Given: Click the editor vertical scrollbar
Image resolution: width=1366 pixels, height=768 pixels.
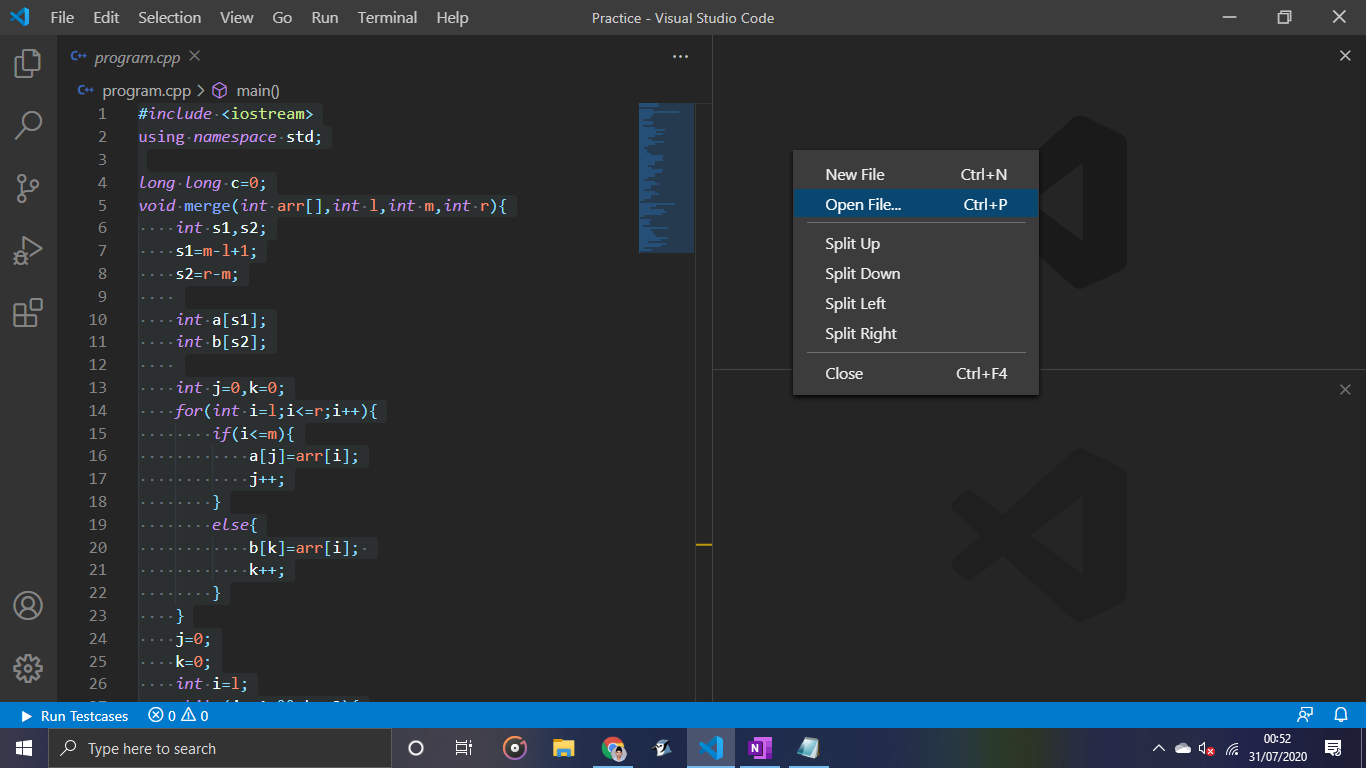Looking at the screenshot, I should [x=703, y=400].
